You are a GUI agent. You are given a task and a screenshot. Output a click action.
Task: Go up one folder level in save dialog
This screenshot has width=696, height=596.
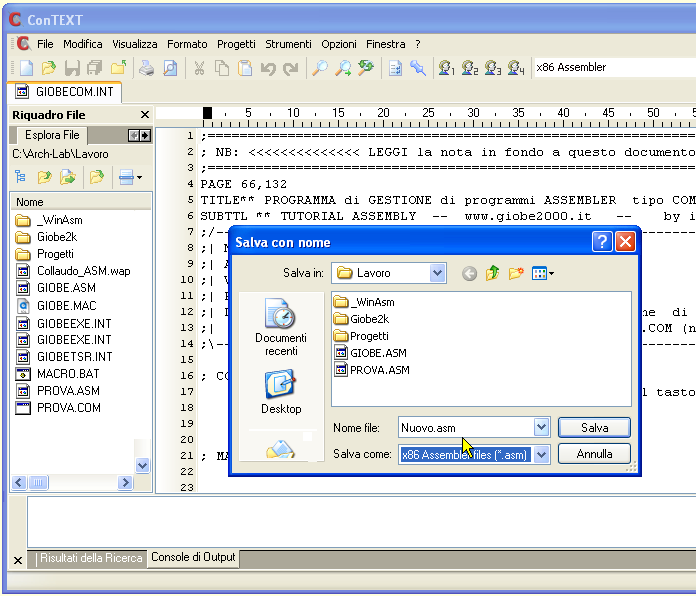tap(492, 273)
